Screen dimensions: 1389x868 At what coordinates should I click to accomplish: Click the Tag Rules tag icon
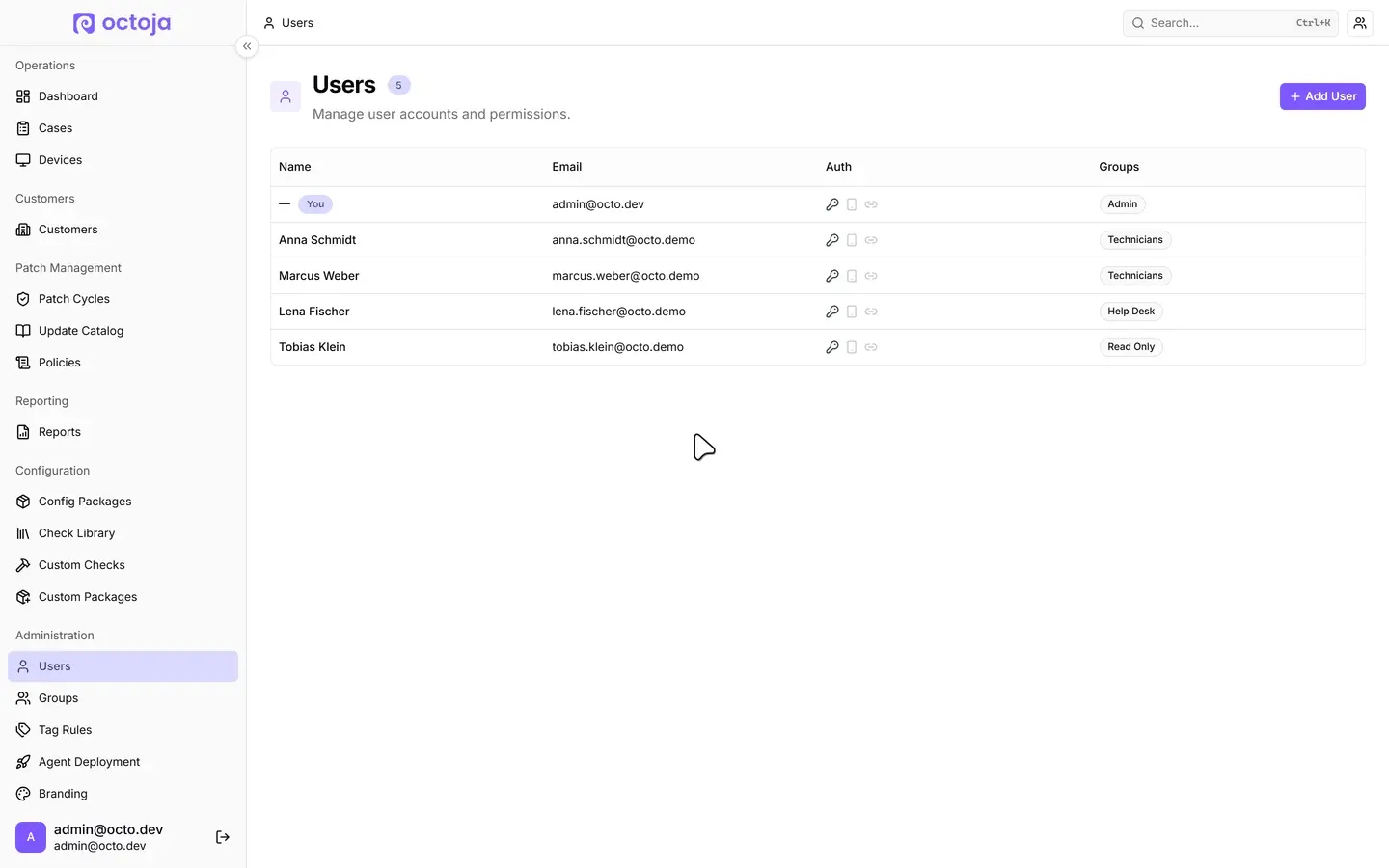point(23,730)
